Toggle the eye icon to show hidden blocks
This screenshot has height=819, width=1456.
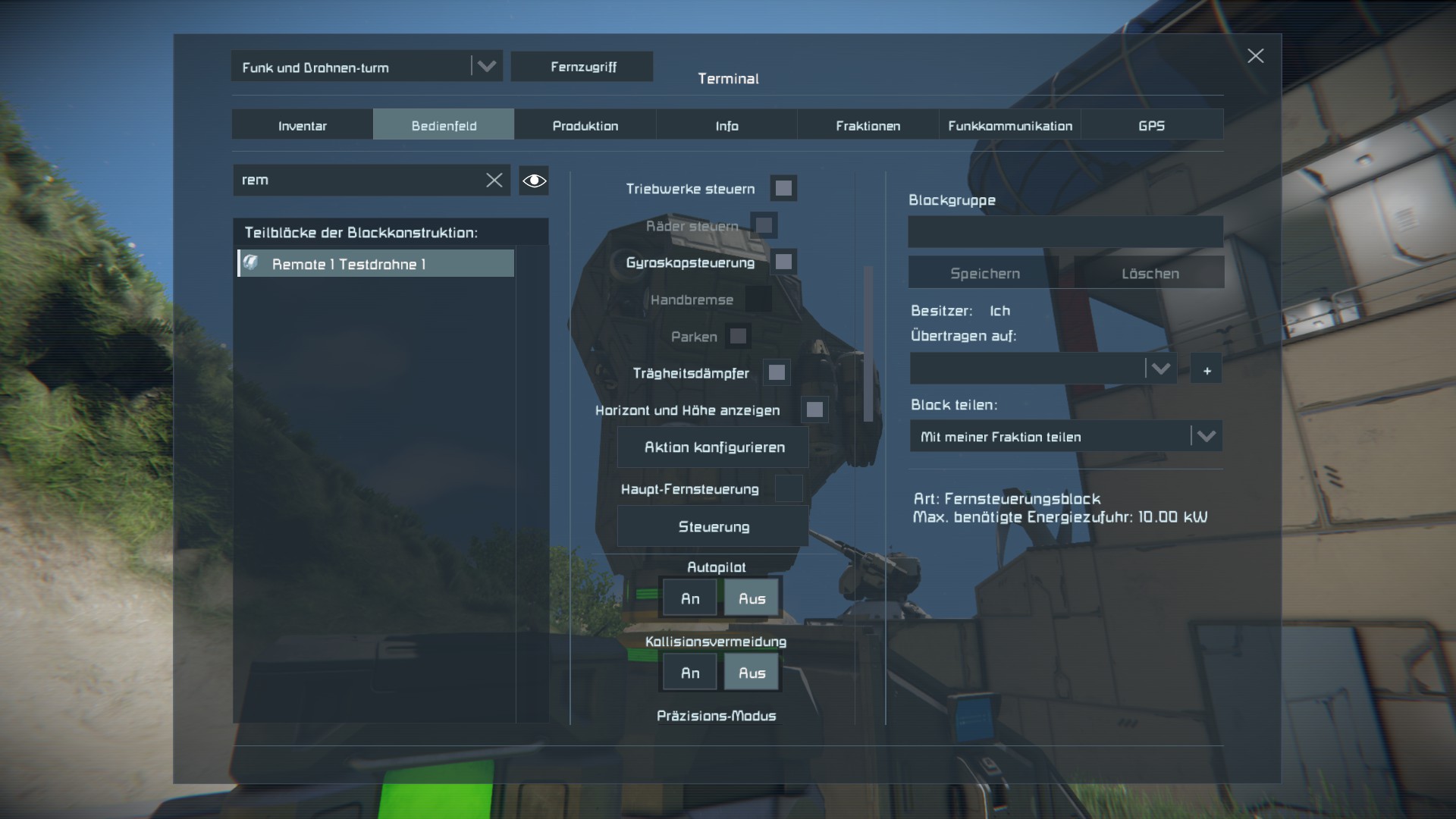point(534,180)
